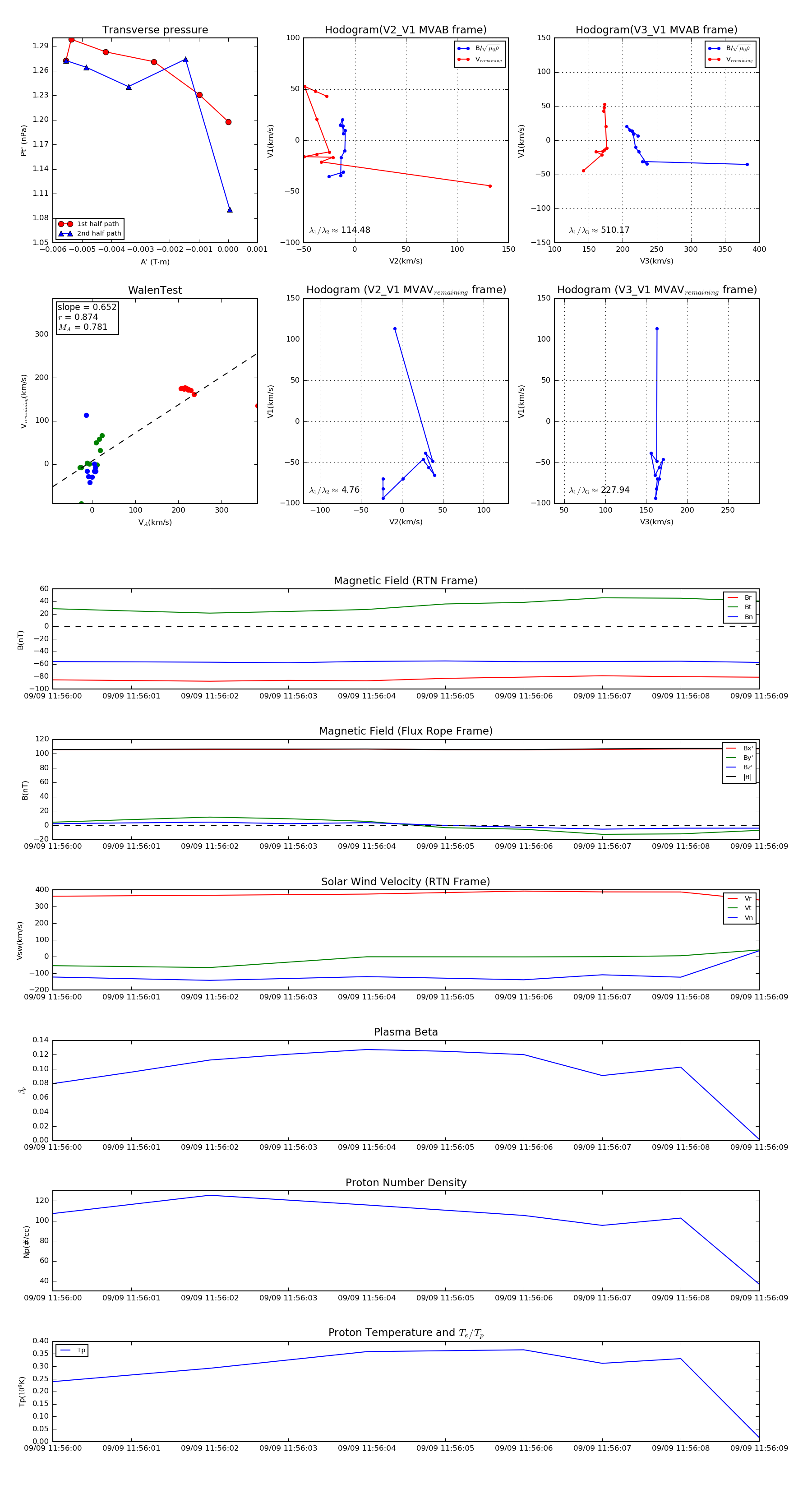This screenshot has width=812, height=1489.
Task: Select the 'Br' legend entry
Action: click(x=740, y=598)
